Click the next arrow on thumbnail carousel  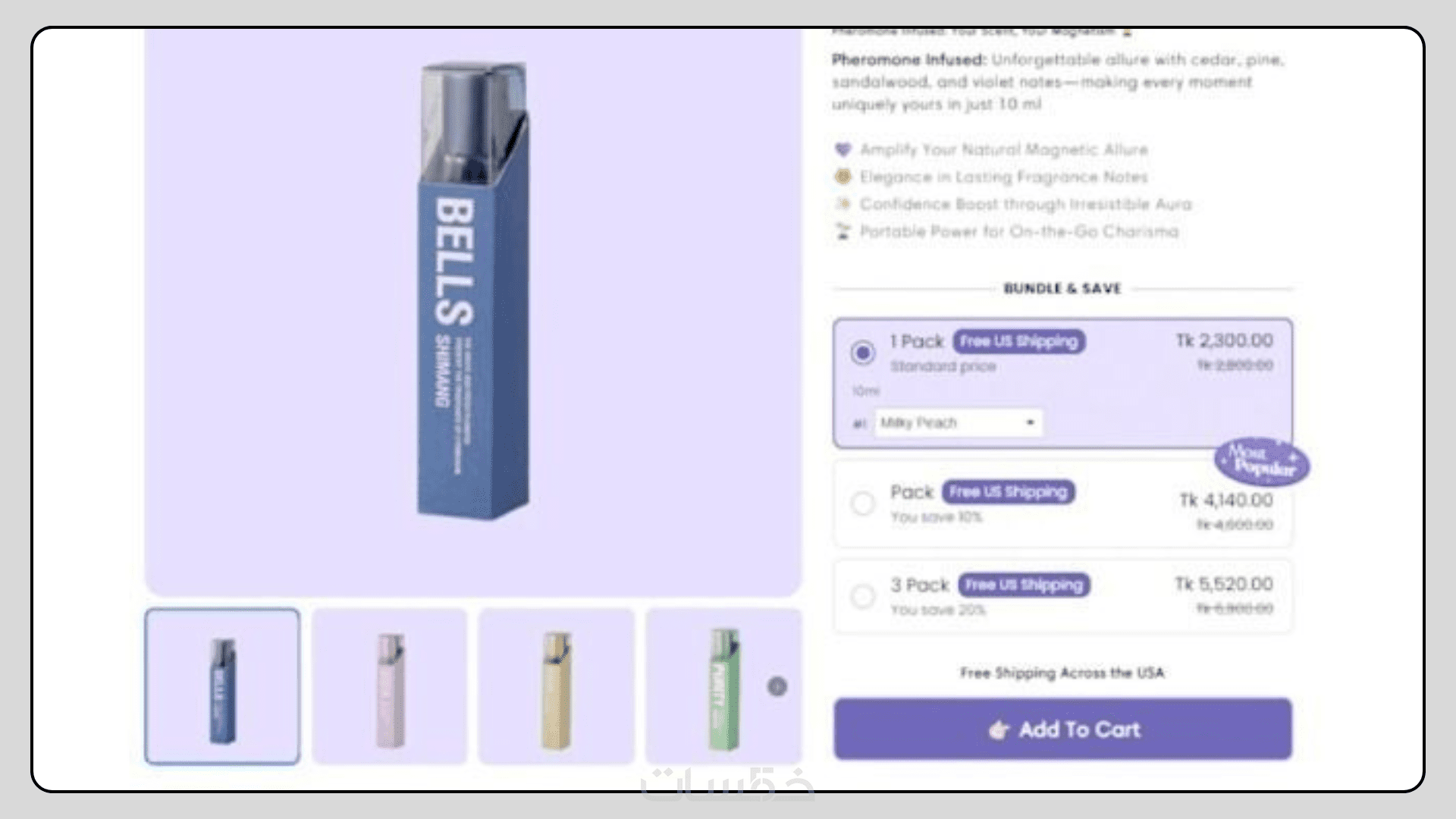777,686
